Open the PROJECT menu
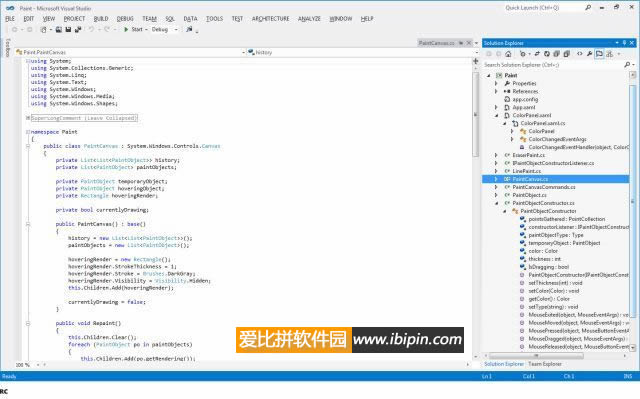This screenshot has height=399, width=640. 74,19
